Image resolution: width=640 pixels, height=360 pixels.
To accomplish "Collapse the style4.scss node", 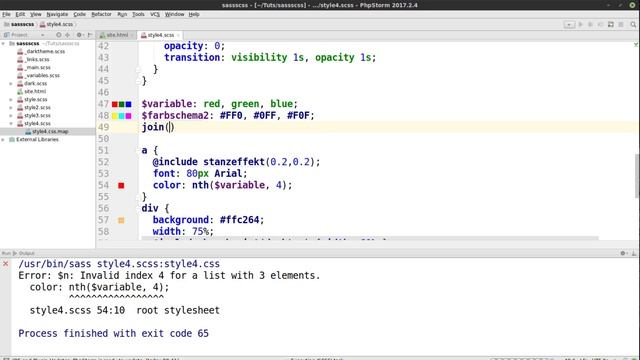I will (11, 123).
